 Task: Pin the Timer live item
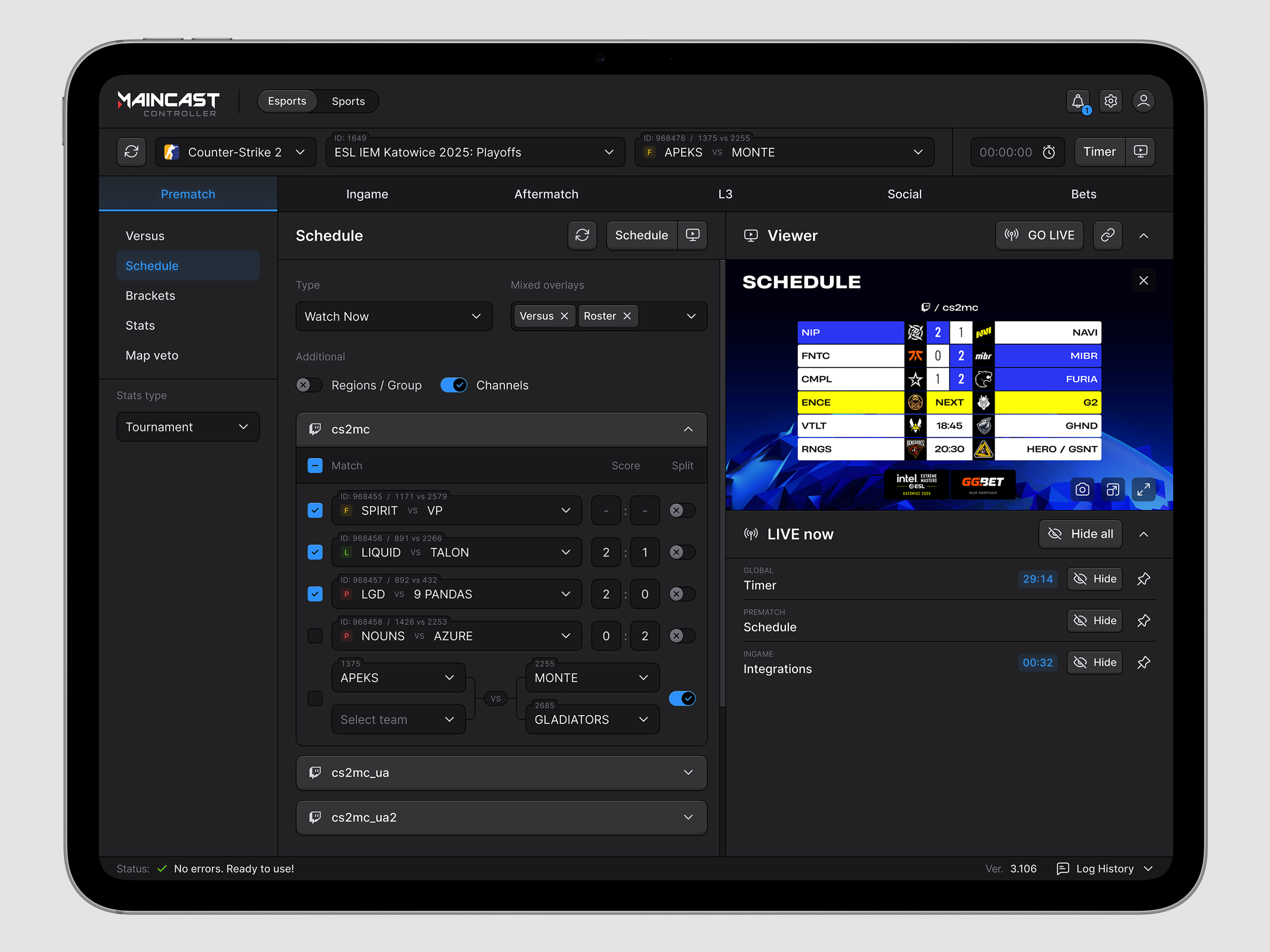1143,579
